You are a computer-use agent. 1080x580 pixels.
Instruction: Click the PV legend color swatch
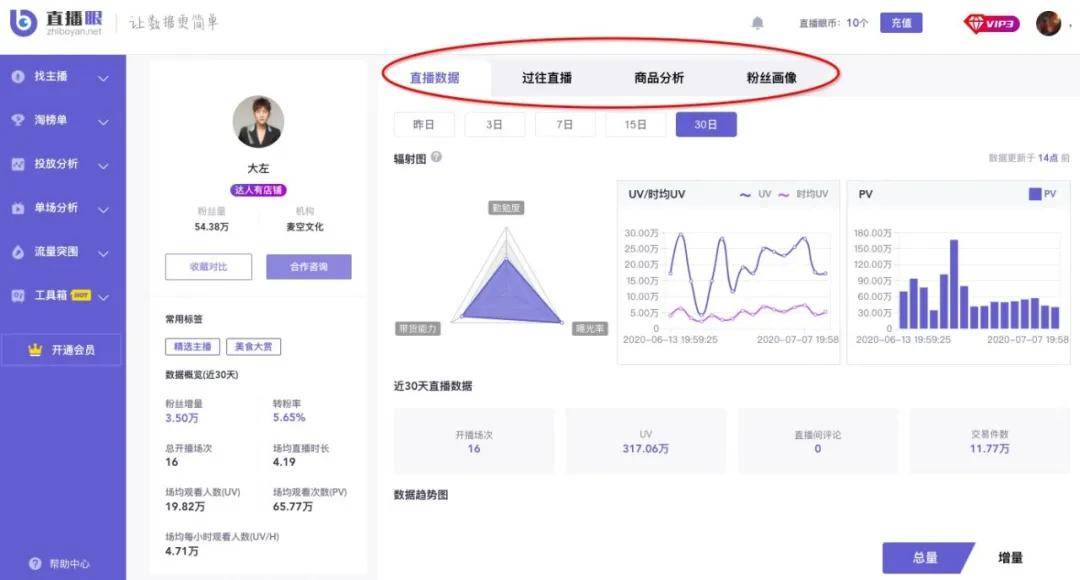1035,194
